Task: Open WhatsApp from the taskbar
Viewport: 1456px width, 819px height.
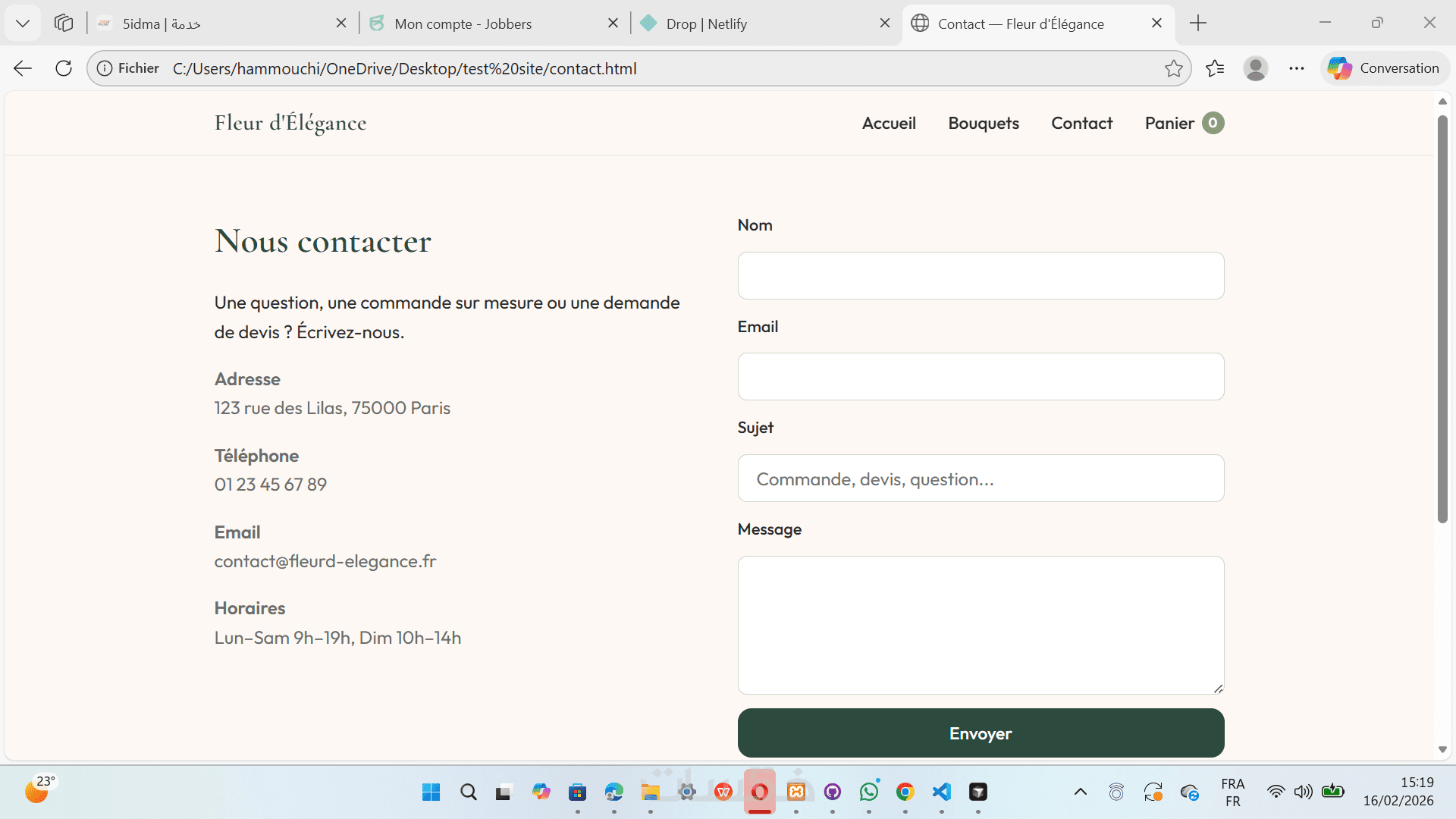Action: [x=869, y=792]
